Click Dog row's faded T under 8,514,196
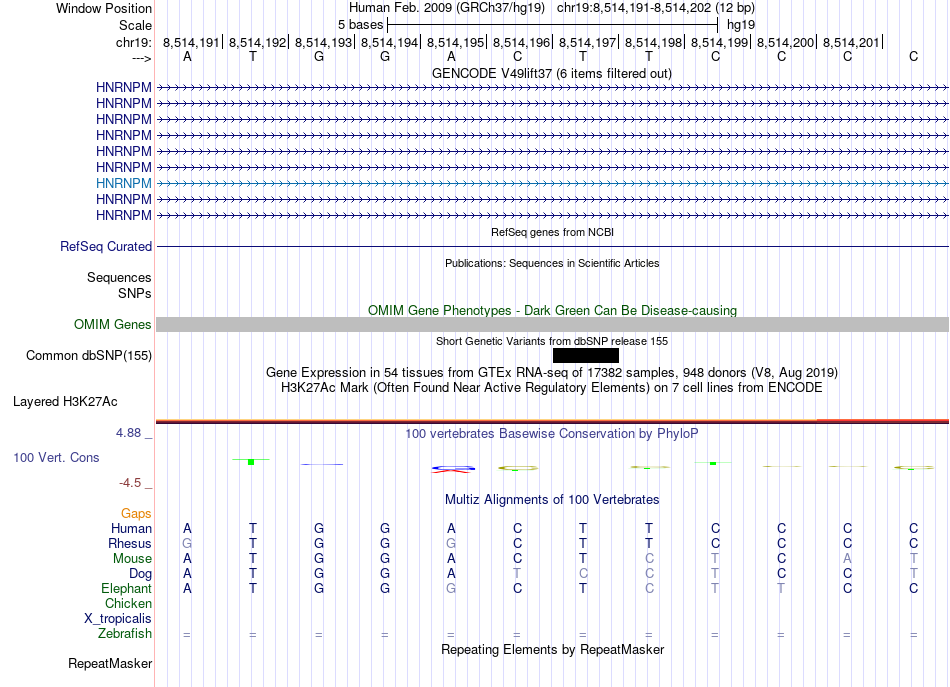Image resolution: width=950 pixels, height=687 pixels. click(517, 574)
